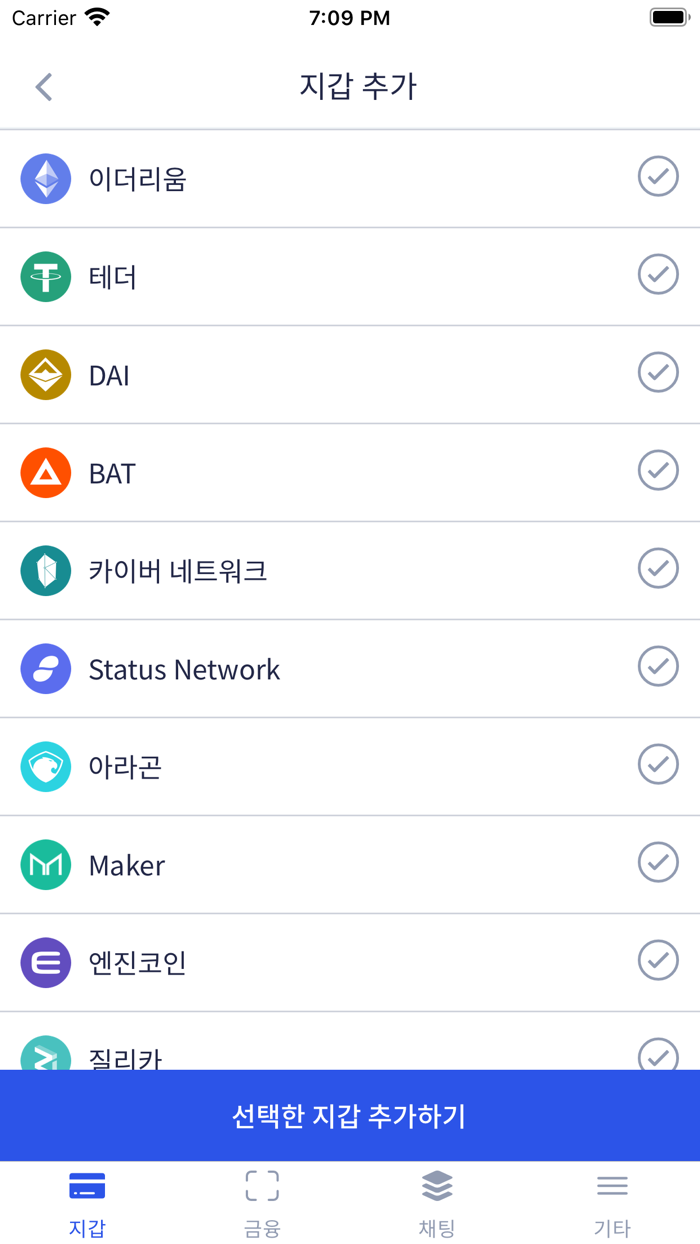Tap the green Maker token icon
Screen dimensions: 700x1244
[x=46, y=865]
